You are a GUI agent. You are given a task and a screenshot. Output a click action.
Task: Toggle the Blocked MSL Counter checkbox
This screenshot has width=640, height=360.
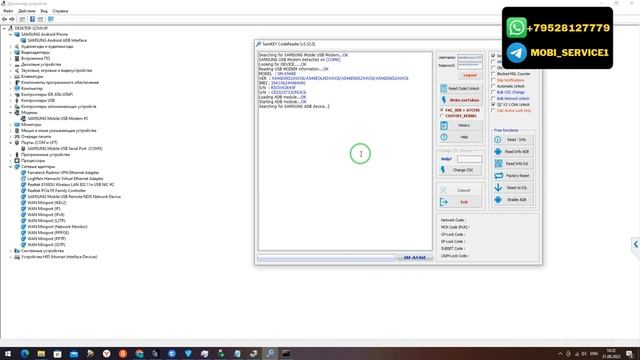(x=493, y=74)
